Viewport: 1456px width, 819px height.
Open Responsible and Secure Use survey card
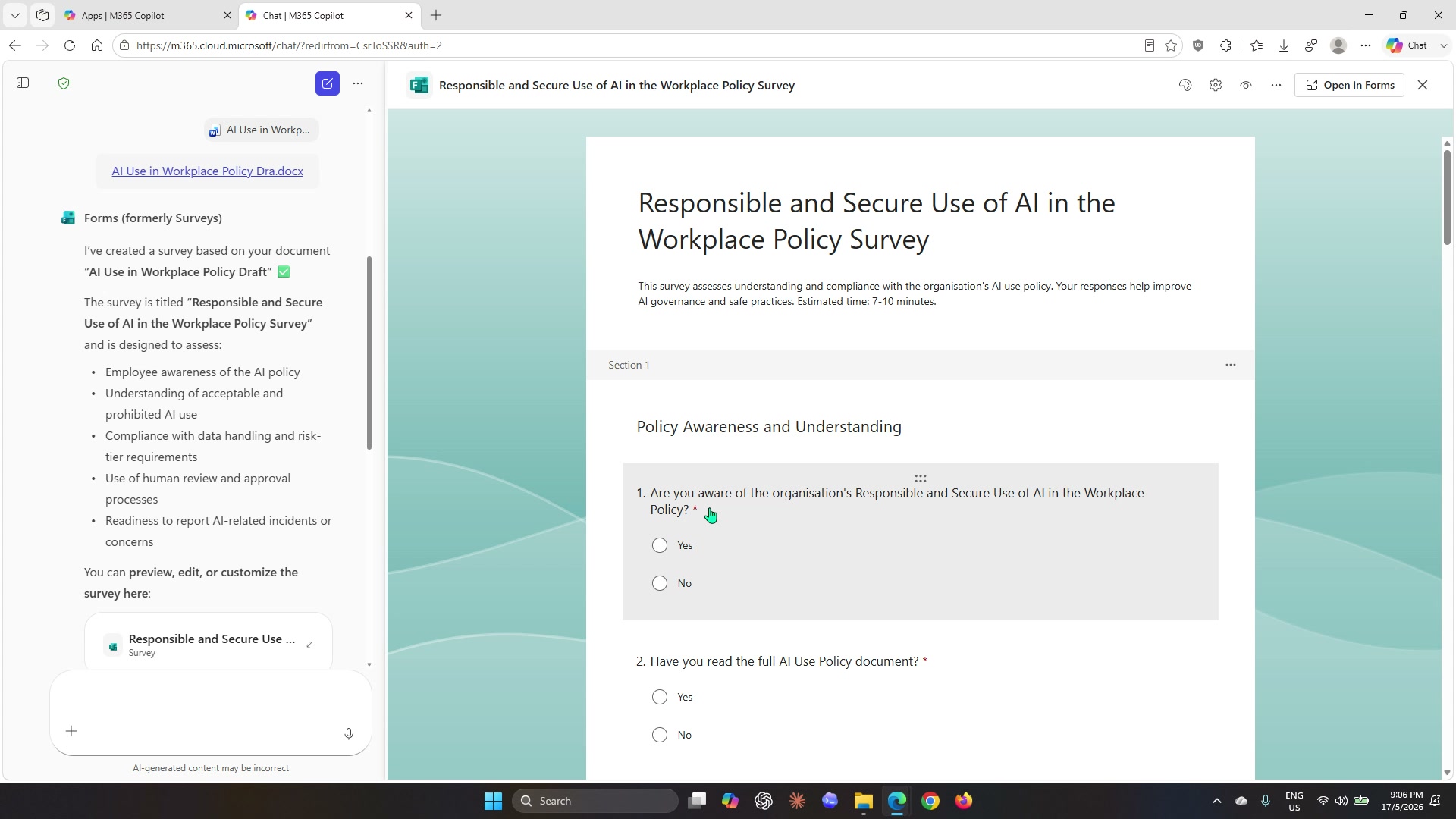[209, 645]
